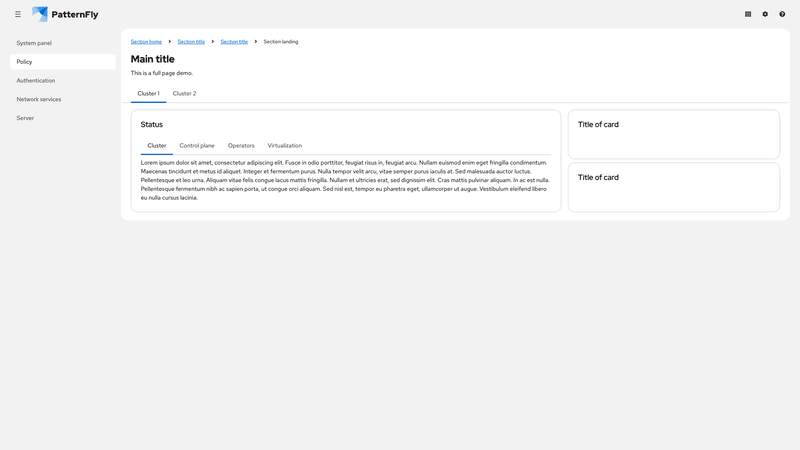
Task: Open help via the question mark icon
Action: [782, 14]
